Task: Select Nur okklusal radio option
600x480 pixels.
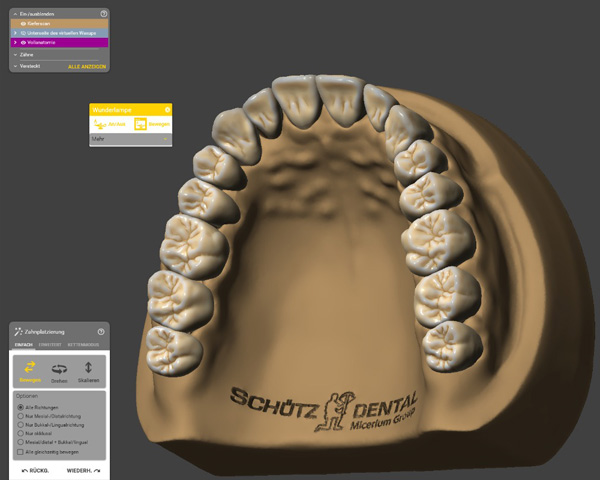Action: [x=20, y=430]
